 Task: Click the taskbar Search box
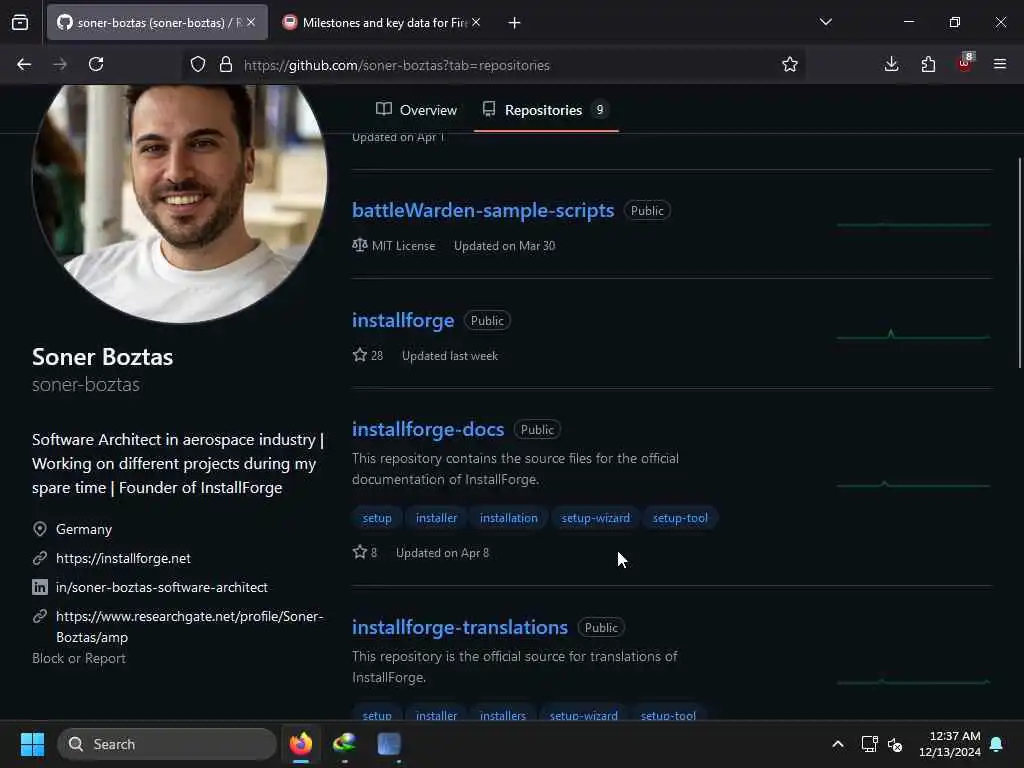point(167,744)
